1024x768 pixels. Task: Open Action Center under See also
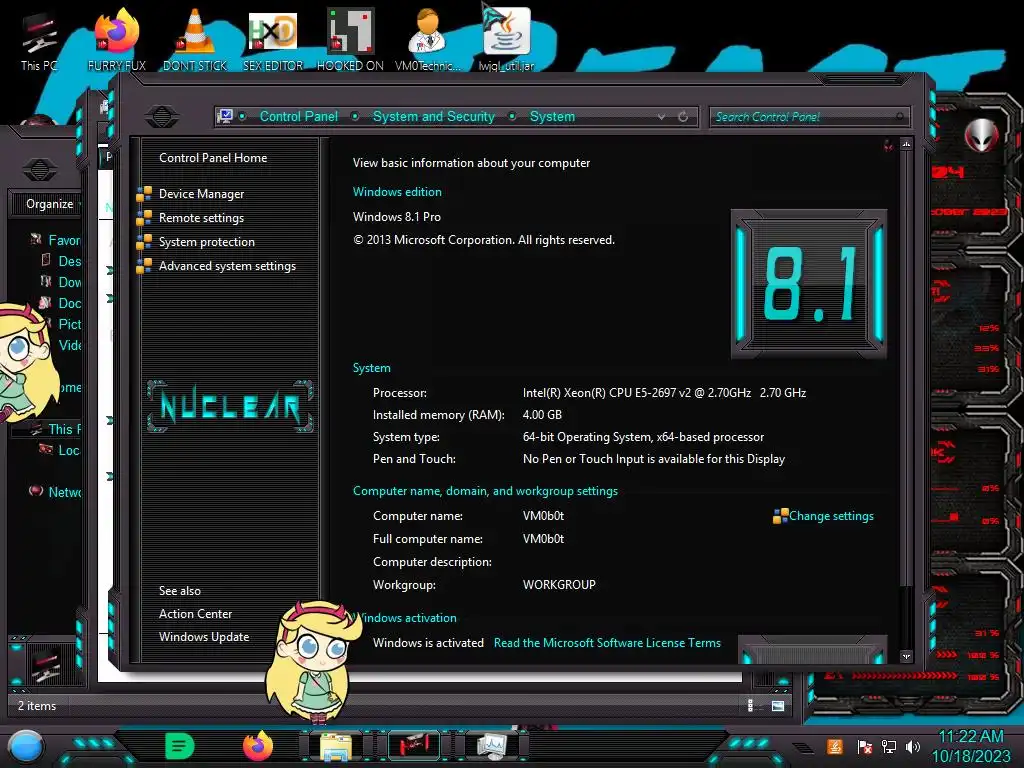(x=195, y=614)
